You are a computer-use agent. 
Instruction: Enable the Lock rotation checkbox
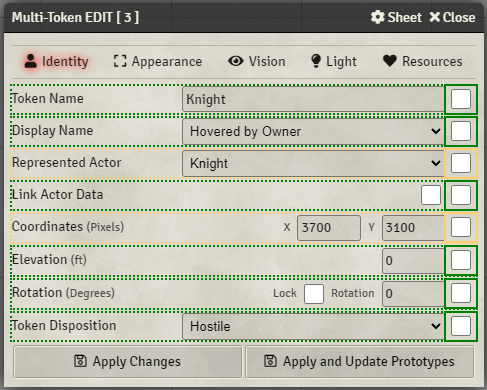click(314, 294)
